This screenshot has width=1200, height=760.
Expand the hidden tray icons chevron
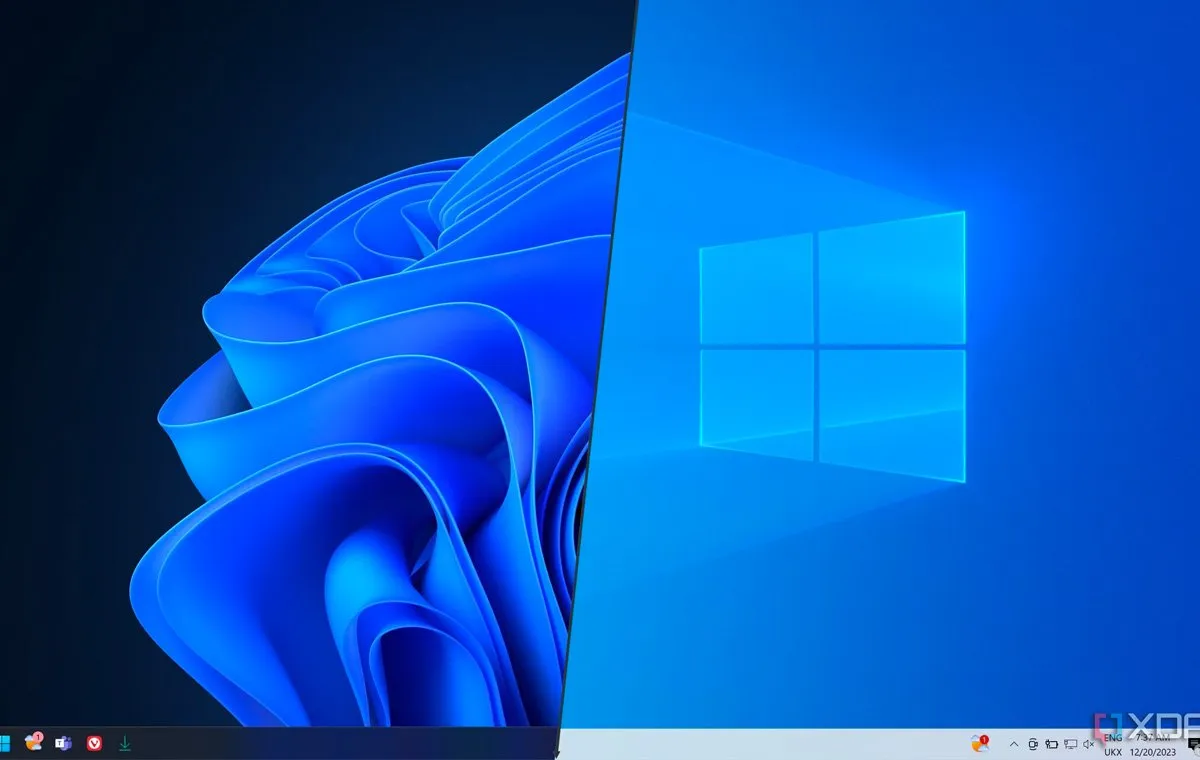(x=1014, y=744)
